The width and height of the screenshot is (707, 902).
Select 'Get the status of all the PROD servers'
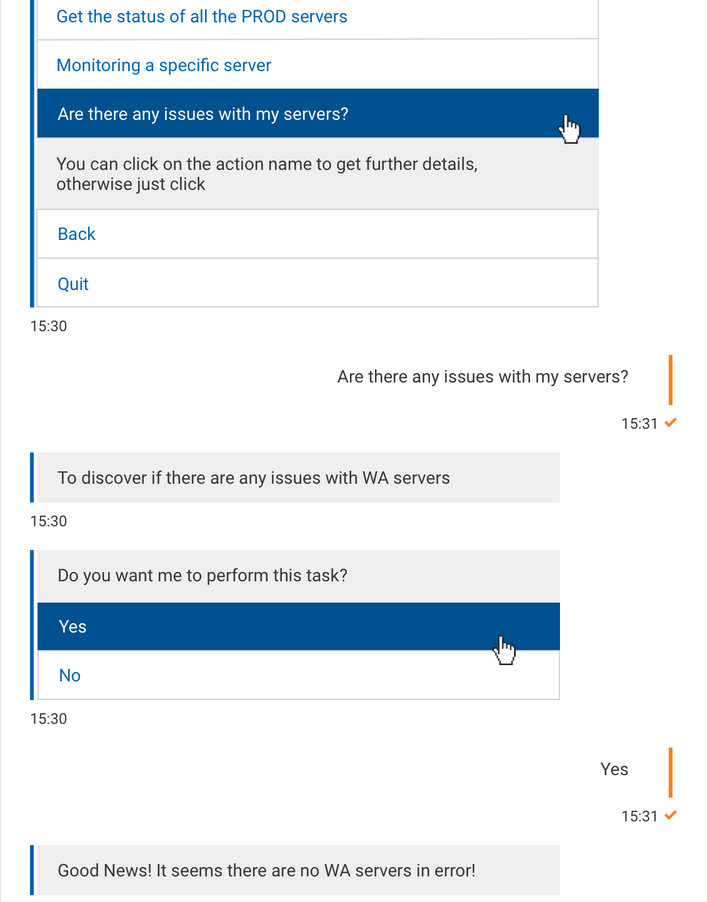click(202, 17)
